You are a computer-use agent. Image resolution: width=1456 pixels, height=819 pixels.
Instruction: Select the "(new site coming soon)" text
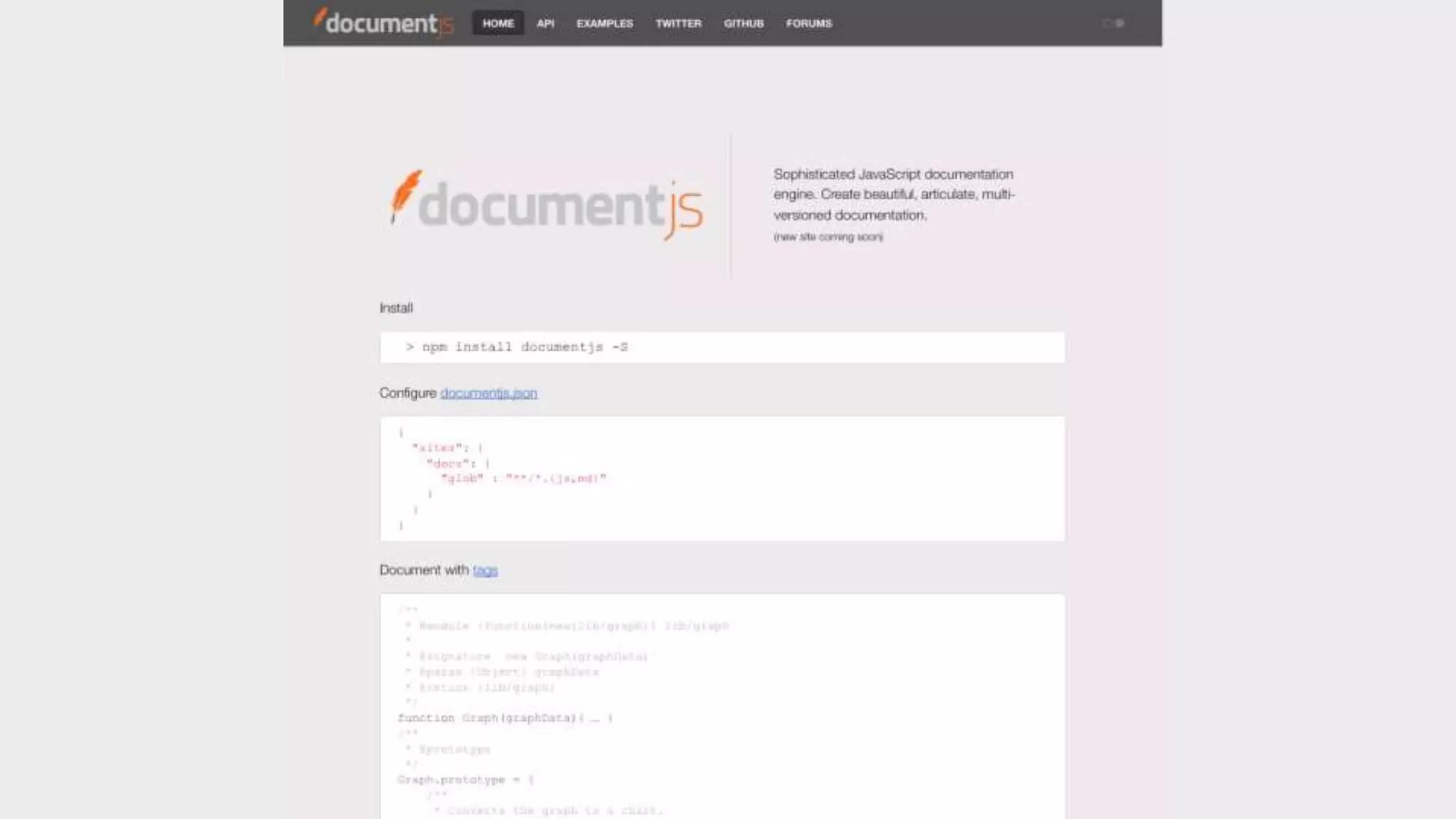828,237
